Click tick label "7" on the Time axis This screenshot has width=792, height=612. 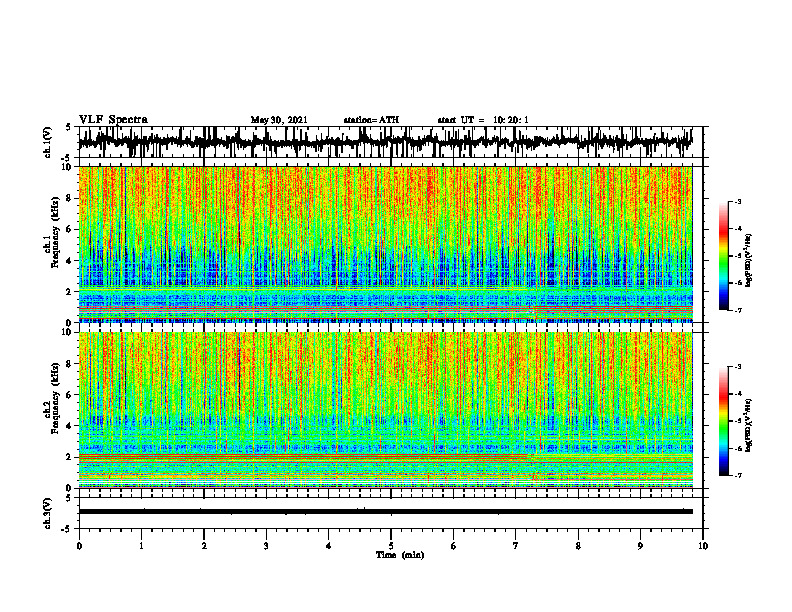tap(516, 546)
